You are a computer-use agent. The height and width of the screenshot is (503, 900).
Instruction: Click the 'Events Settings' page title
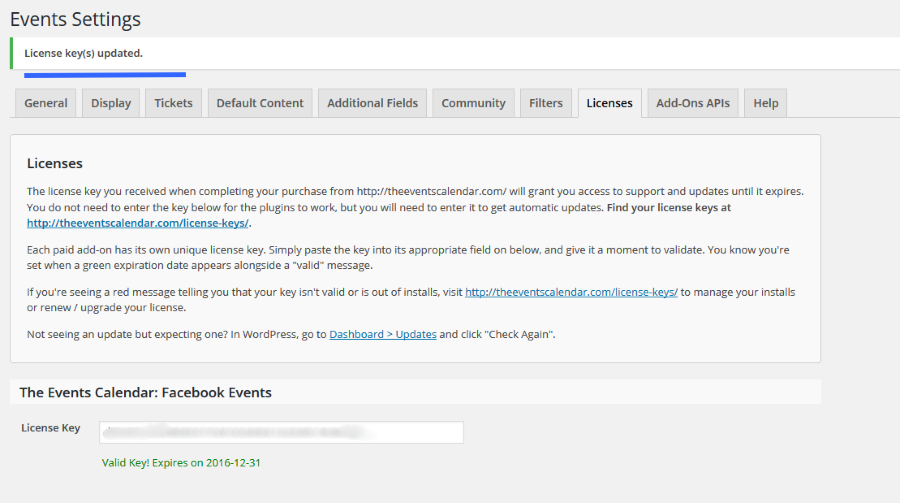pos(75,20)
